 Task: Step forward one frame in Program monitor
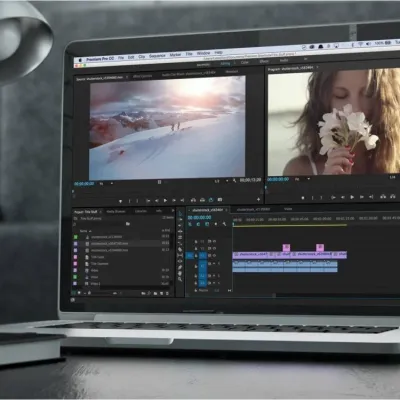coord(361,197)
